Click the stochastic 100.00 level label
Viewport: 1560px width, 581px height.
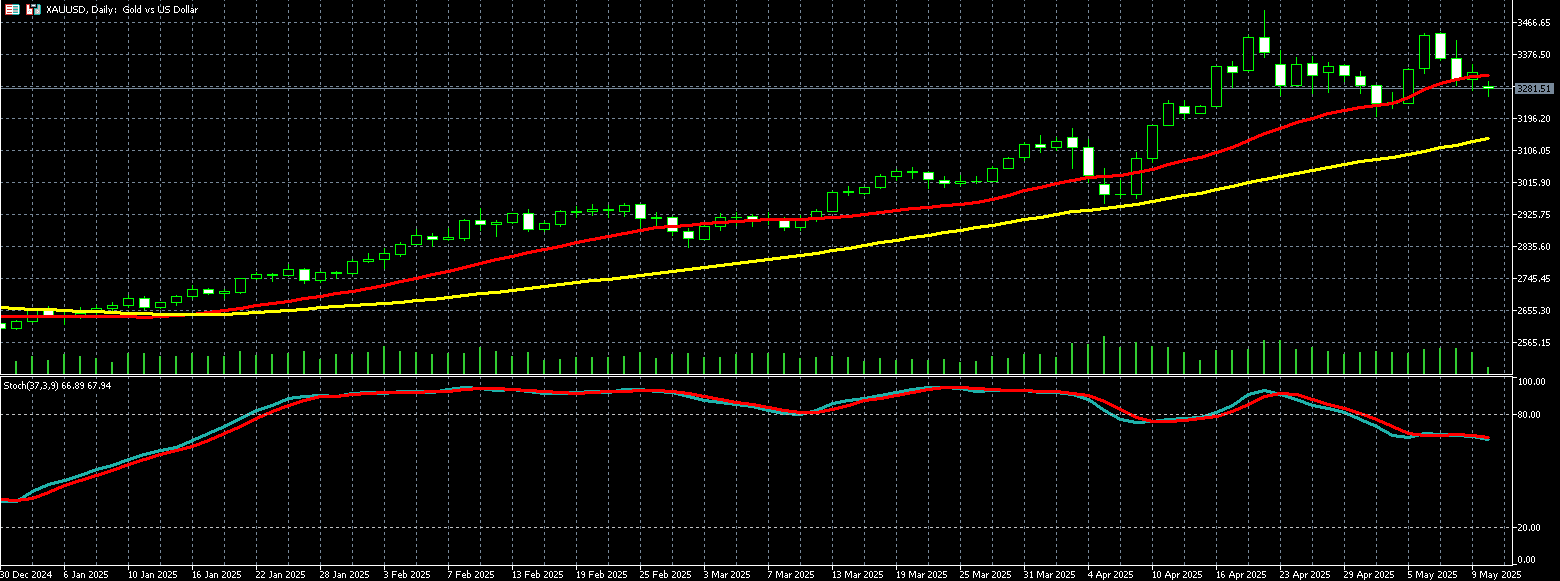[x=1533, y=382]
